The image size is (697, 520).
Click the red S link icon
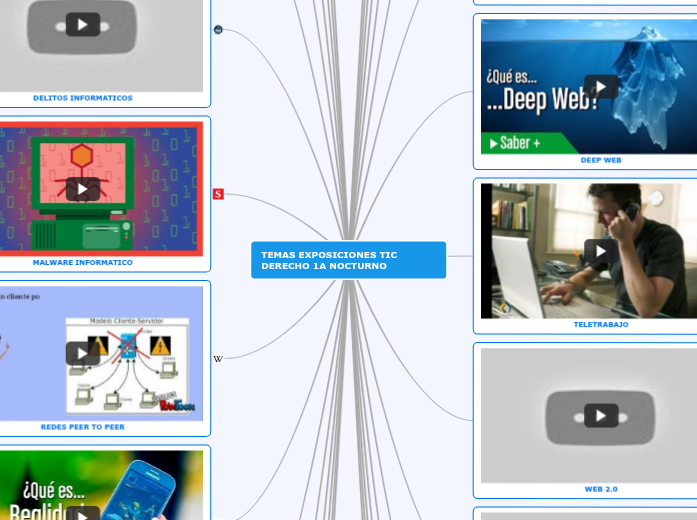click(x=218, y=194)
